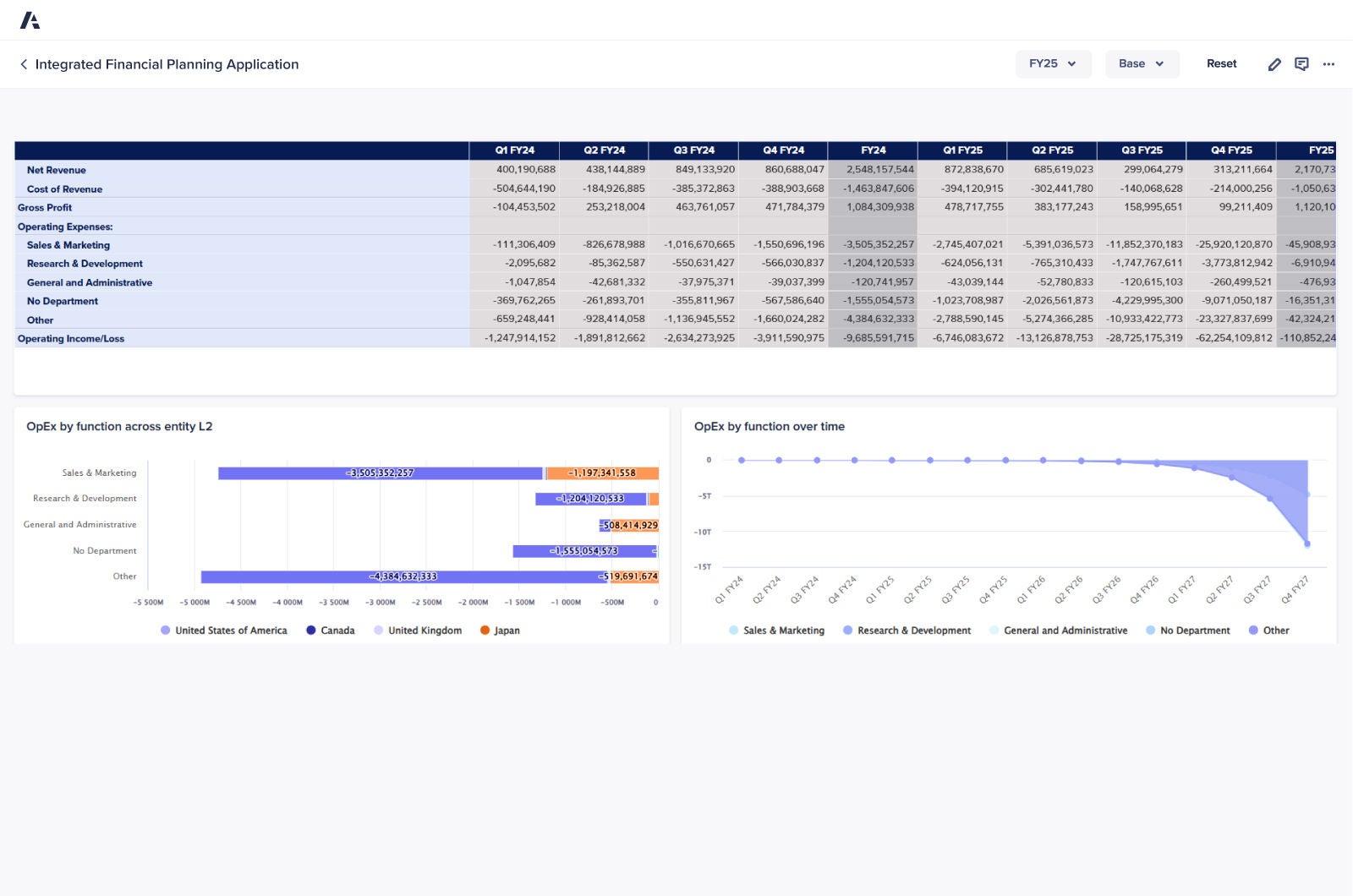Open the page editor with the pencil icon
Screen dimensions: 1353x896
tap(1274, 63)
